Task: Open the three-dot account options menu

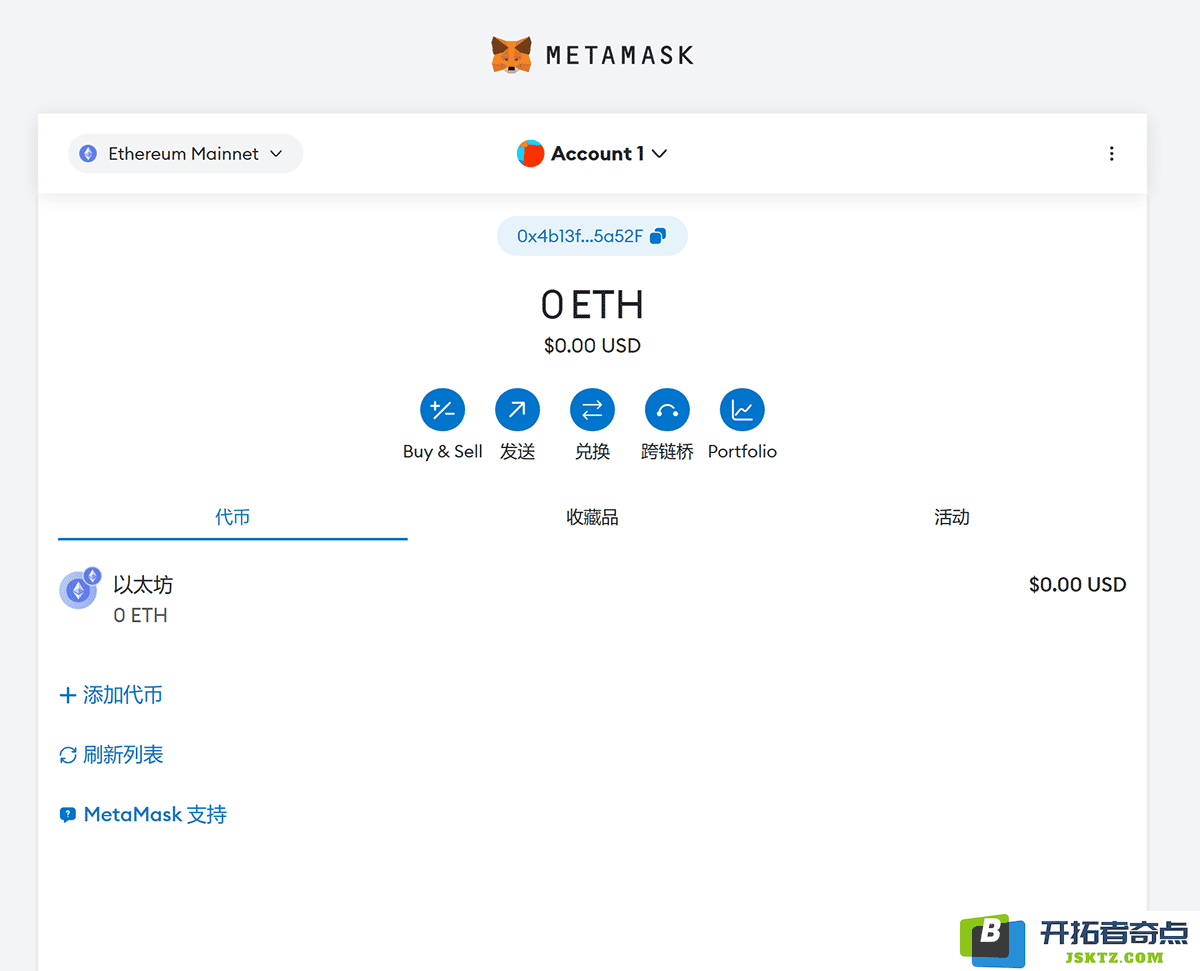Action: tap(1112, 154)
